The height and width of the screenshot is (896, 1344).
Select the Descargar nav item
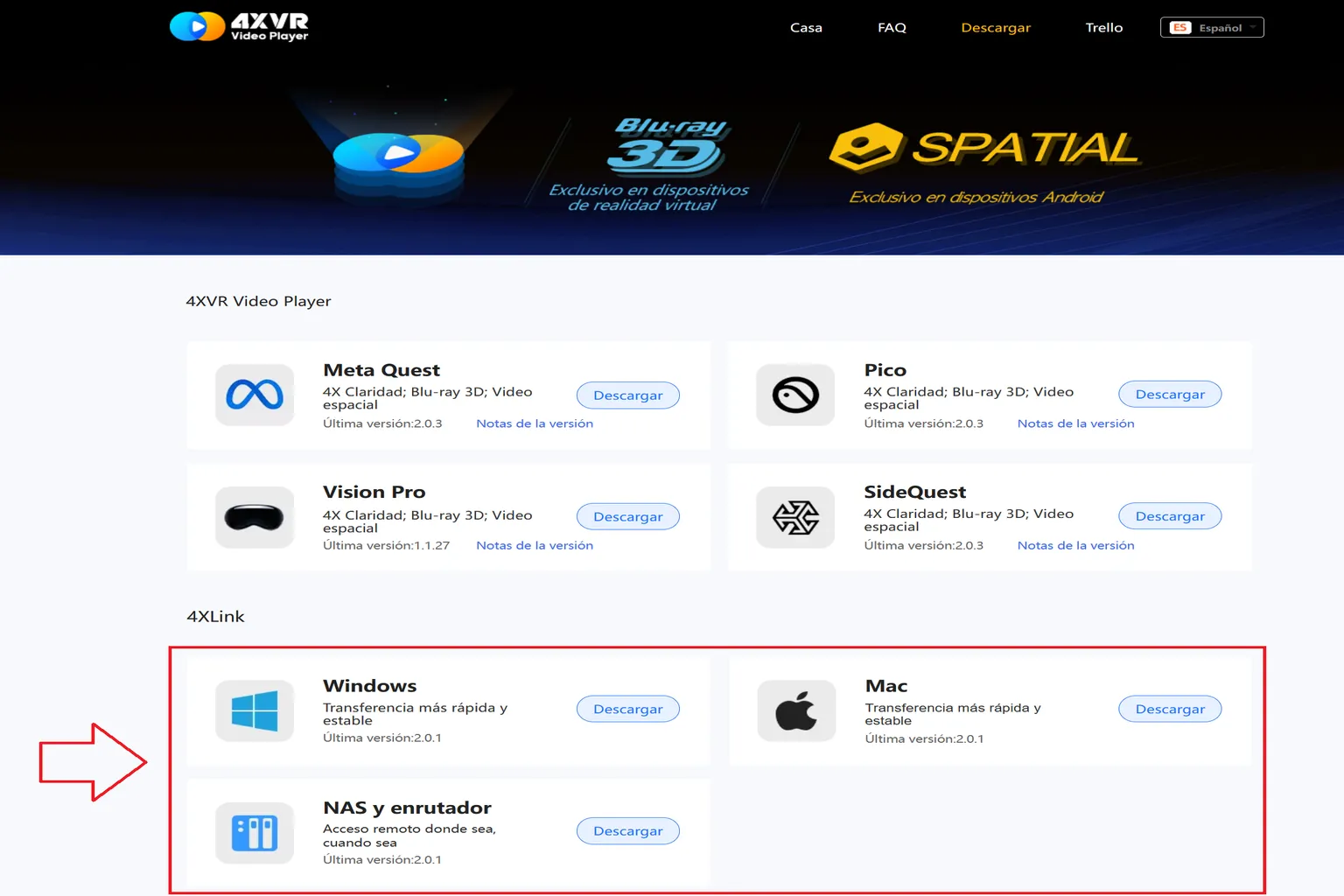coord(996,27)
